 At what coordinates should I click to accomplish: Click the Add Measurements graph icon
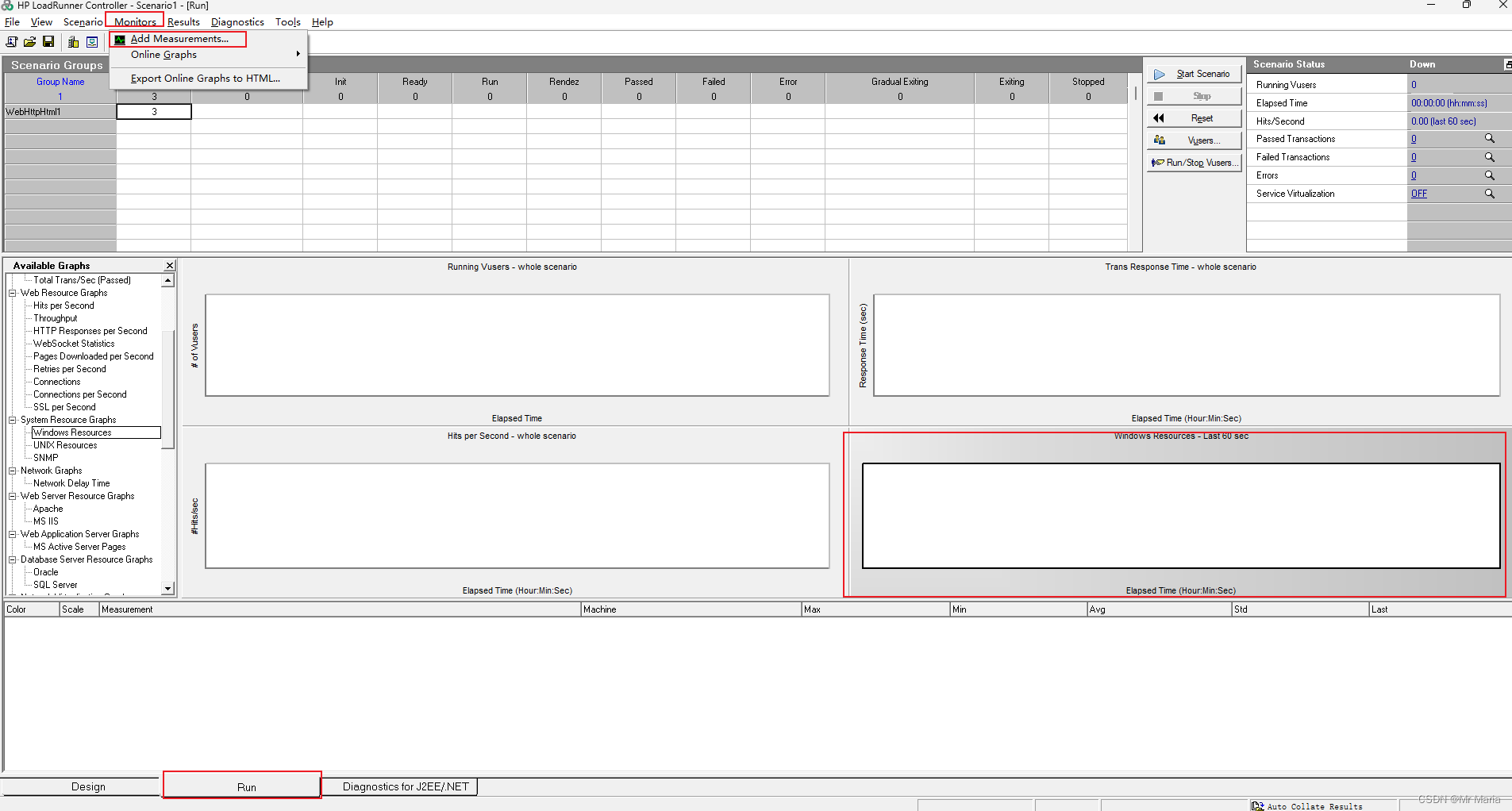tap(120, 39)
